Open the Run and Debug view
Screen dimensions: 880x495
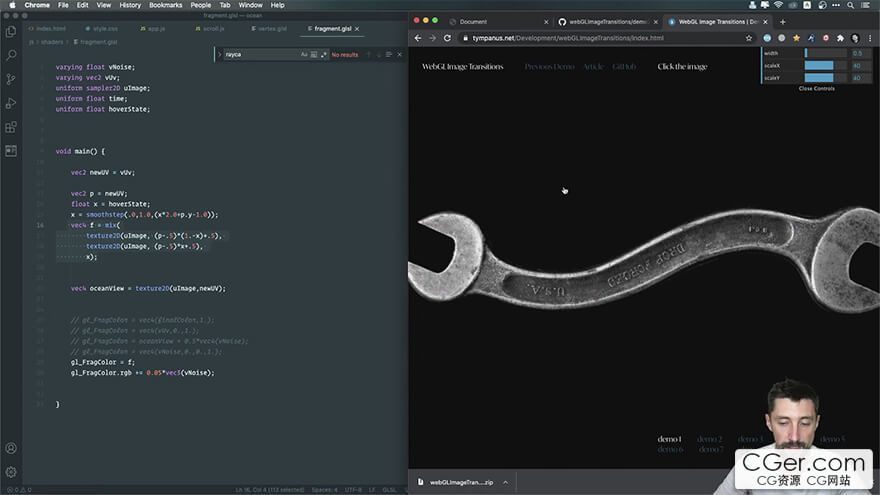(11, 103)
